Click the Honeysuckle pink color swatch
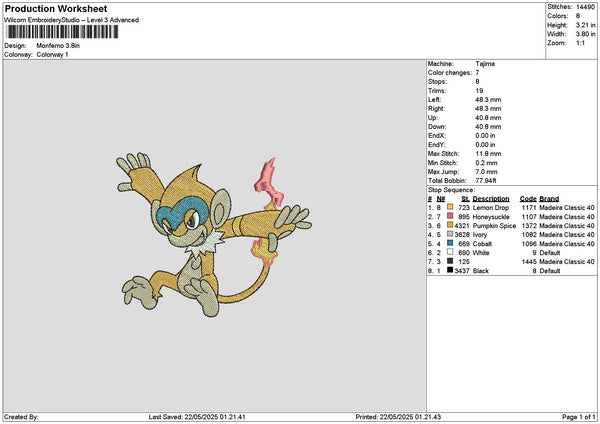The width and height of the screenshot is (600, 424). pos(450,216)
